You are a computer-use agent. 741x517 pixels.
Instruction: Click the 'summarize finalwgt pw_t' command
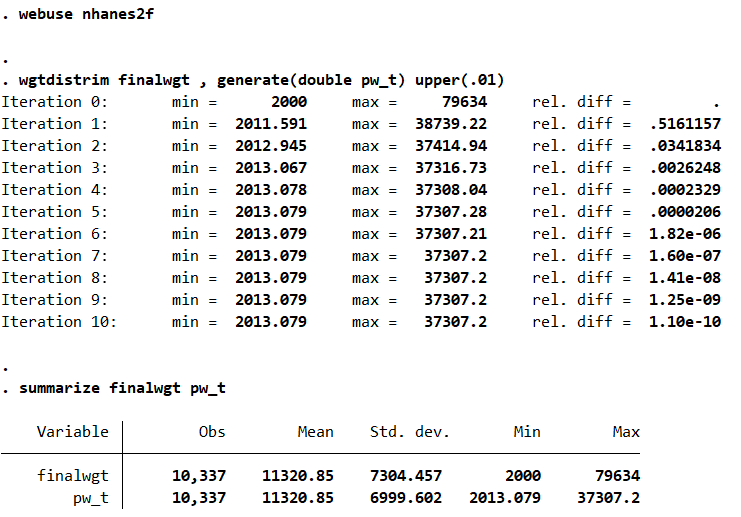[x=122, y=388]
